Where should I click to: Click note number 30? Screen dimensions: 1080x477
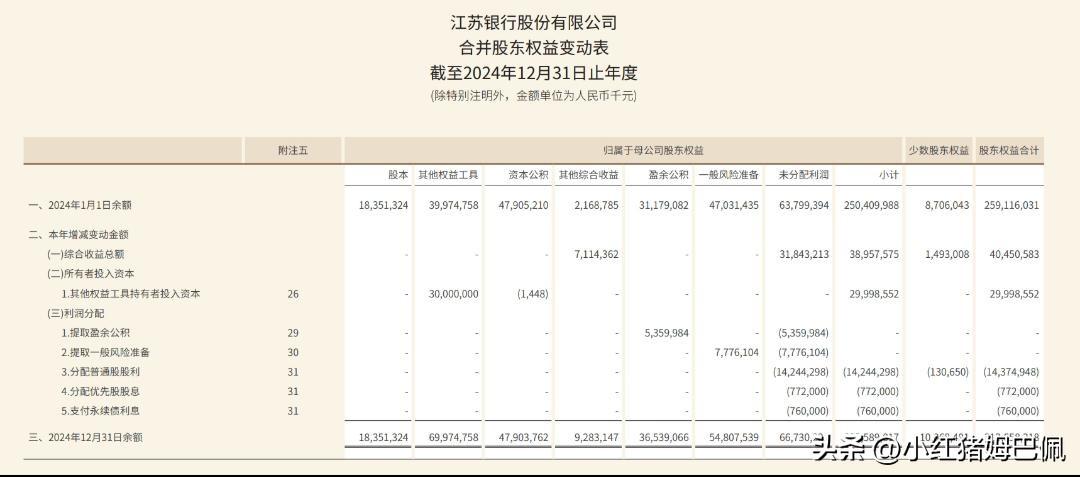click(293, 352)
